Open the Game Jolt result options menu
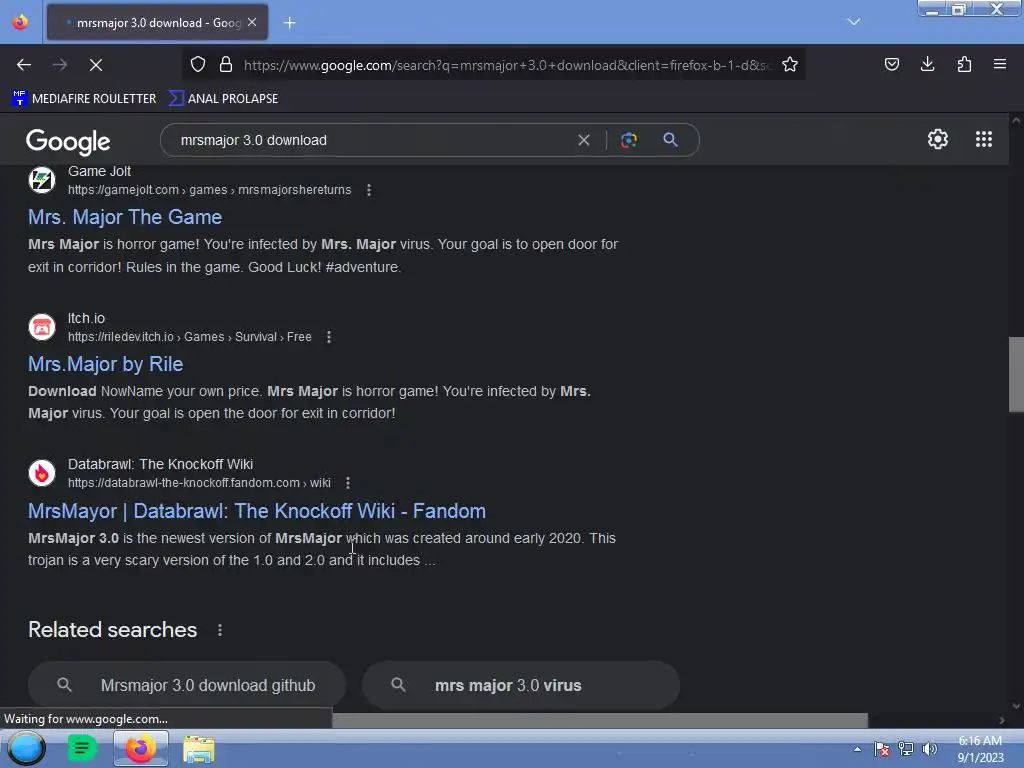 [369, 190]
